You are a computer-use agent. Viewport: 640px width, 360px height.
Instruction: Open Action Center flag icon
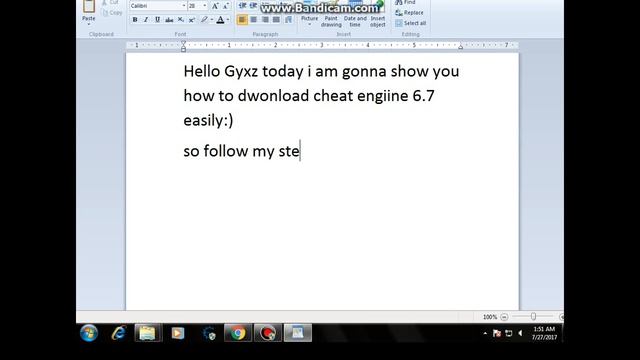[x=497, y=333]
